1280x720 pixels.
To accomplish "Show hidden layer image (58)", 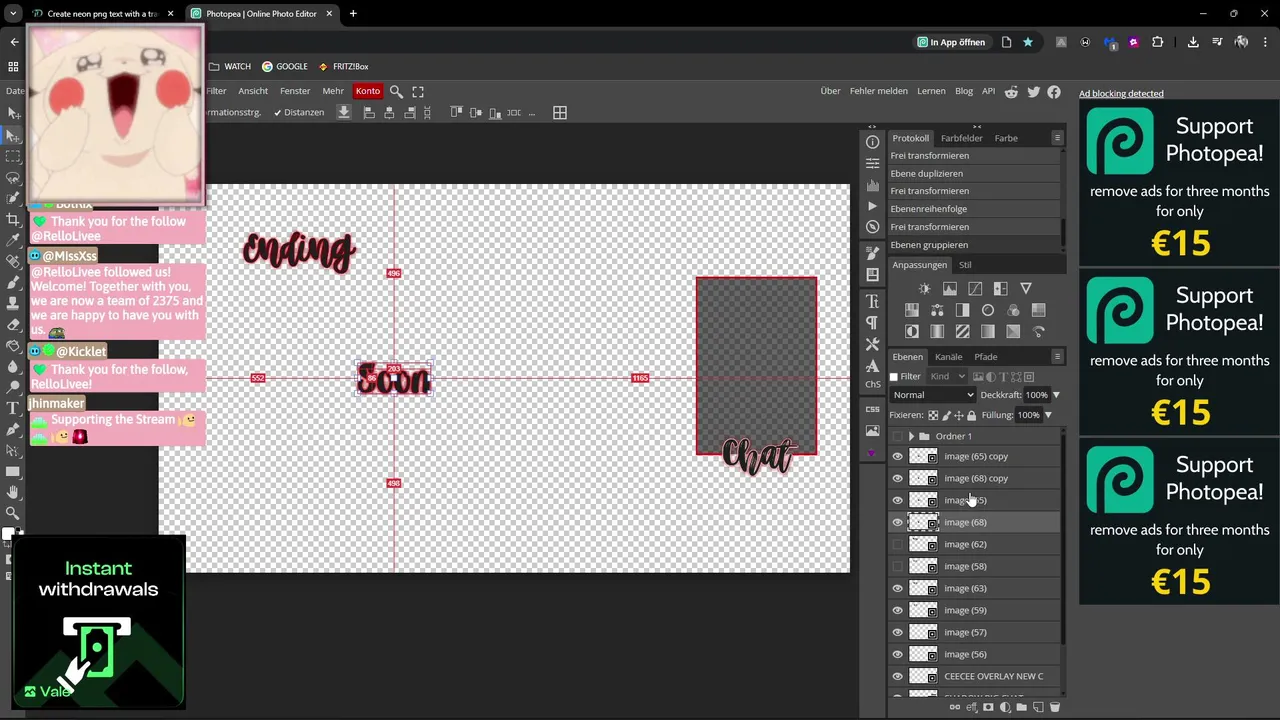I will click(897, 566).
